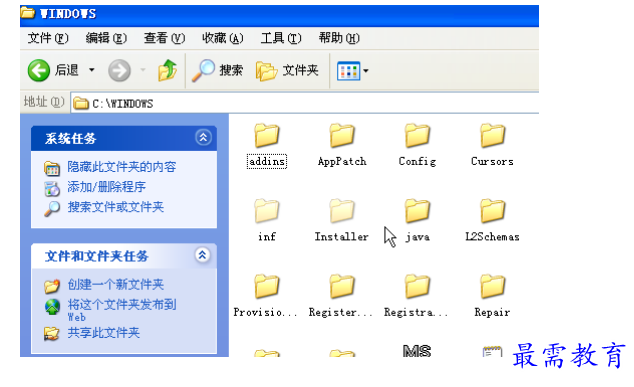Click shared folder icon beside 共享此文件夹
The height and width of the screenshot is (387, 634).
[52, 334]
